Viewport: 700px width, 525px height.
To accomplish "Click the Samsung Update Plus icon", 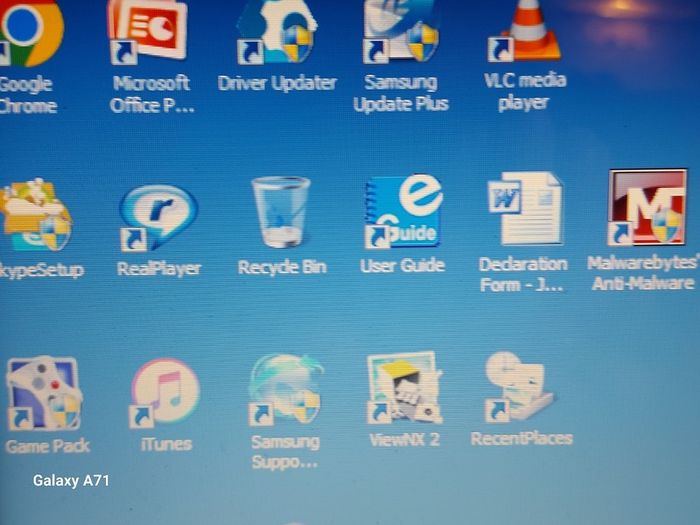I will point(400,31).
